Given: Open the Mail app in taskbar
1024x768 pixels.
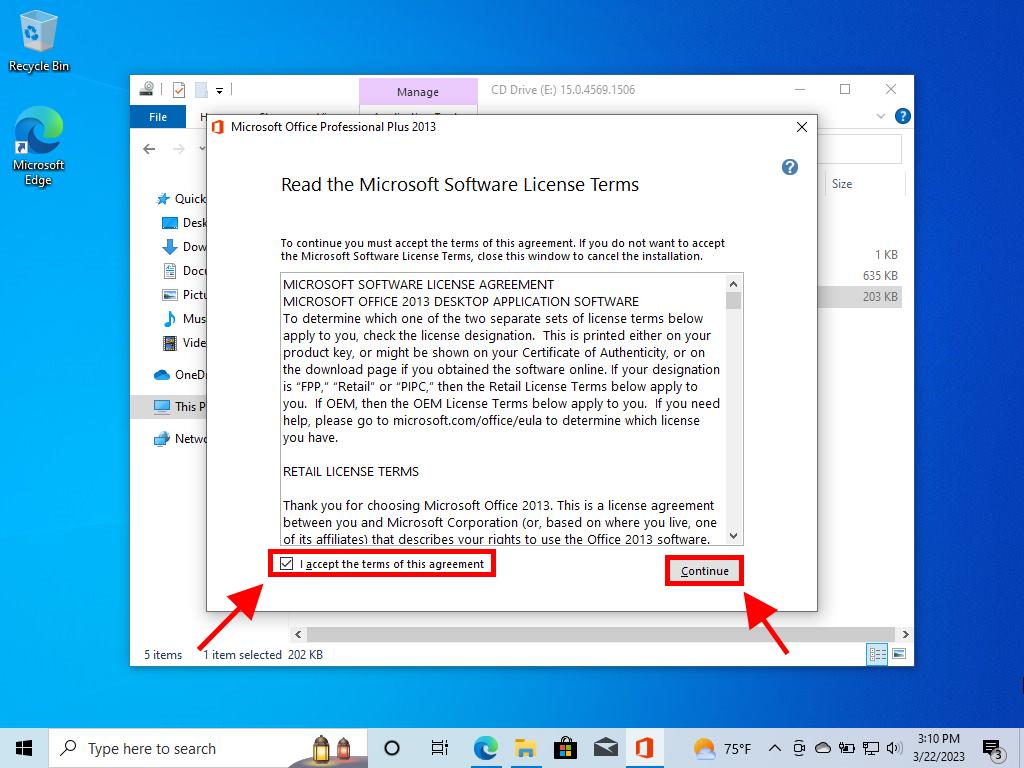Looking at the screenshot, I should tap(605, 748).
